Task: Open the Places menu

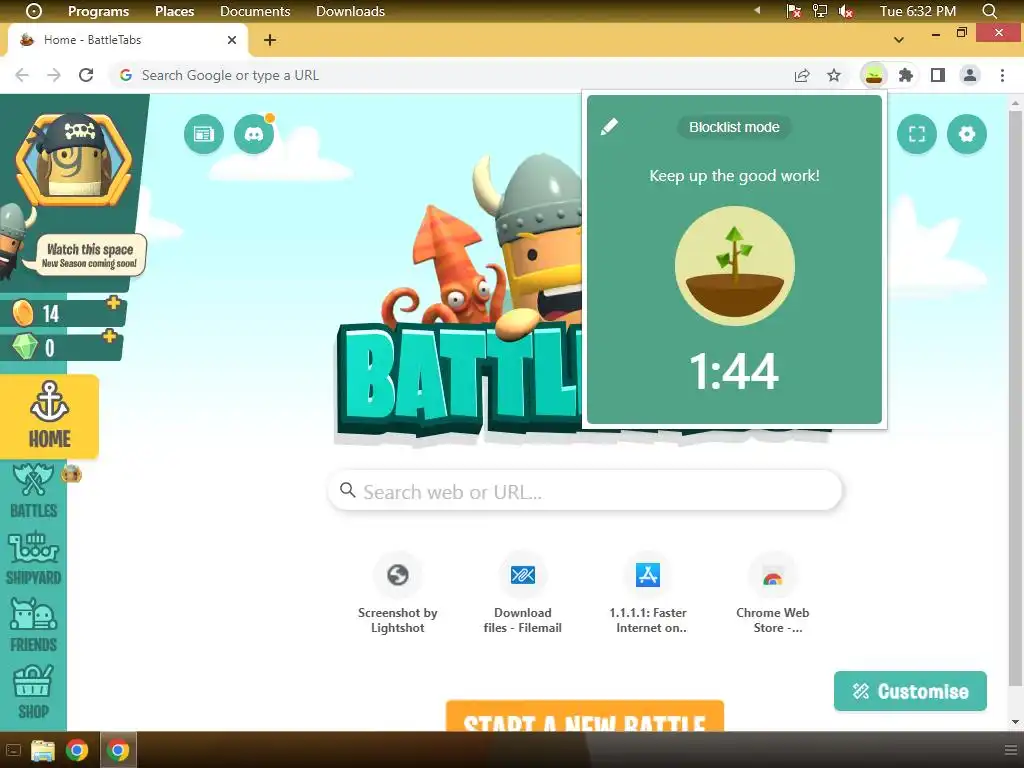Action: click(174, 11)
